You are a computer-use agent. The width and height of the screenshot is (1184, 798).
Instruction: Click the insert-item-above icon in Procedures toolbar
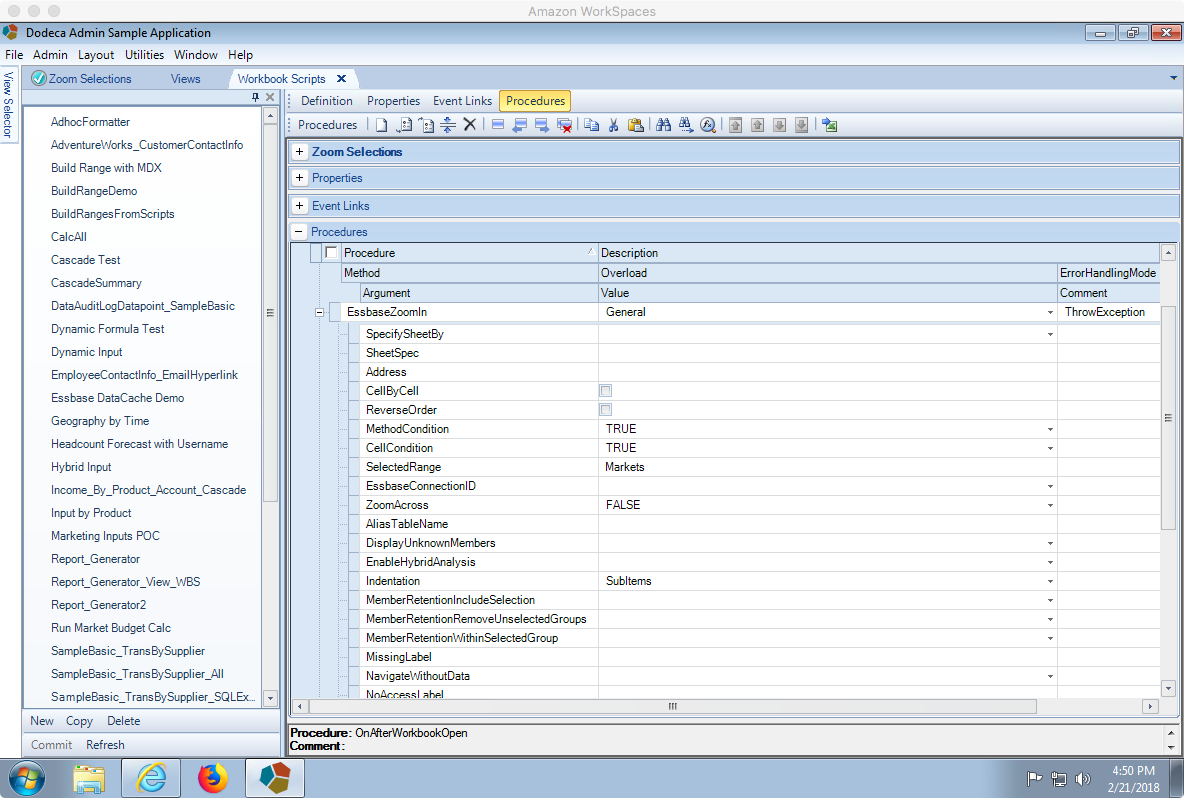coord(427,125)
